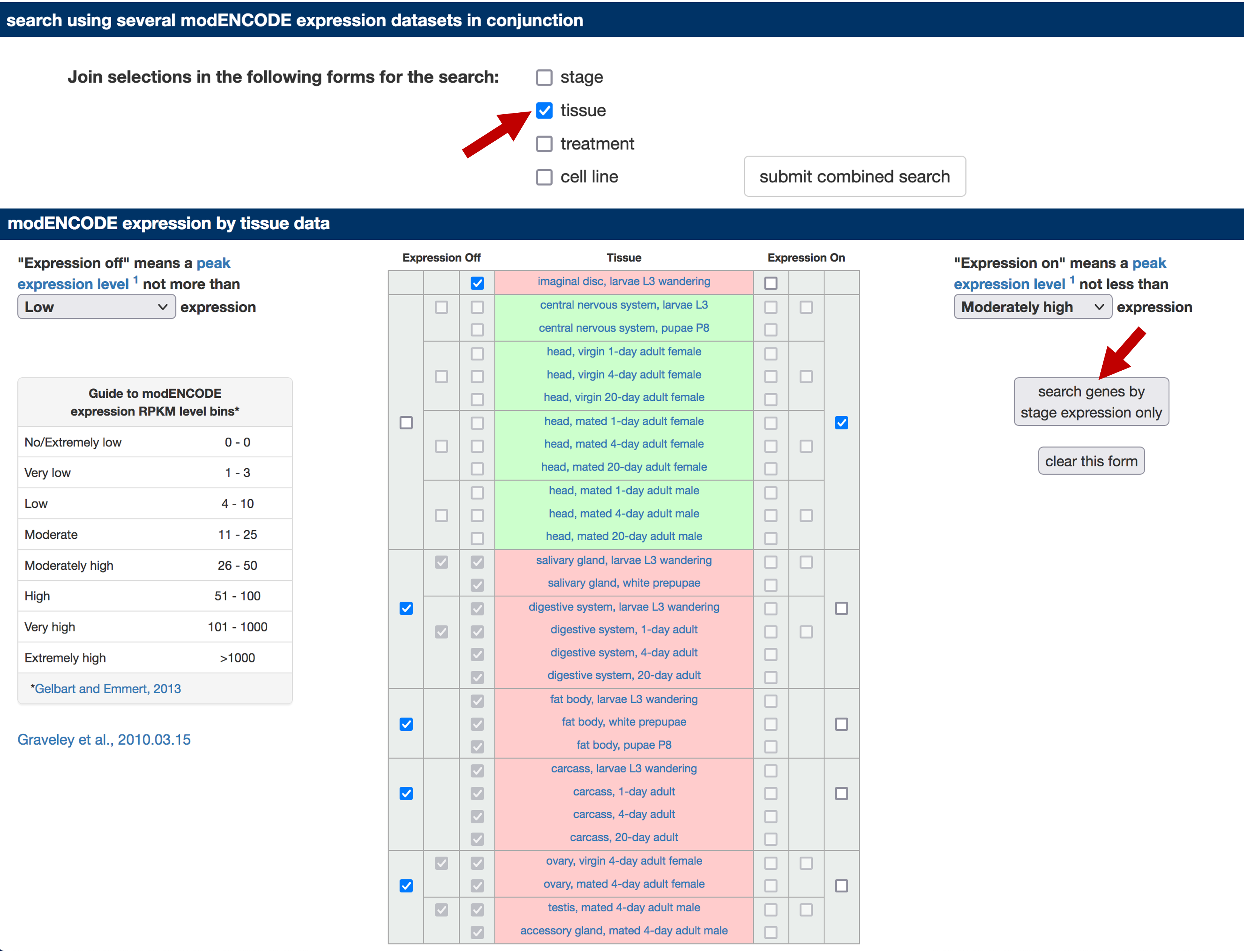The image size is (1244, 952).
Task: Check the stage join checkbox
Action: [544, 77]
